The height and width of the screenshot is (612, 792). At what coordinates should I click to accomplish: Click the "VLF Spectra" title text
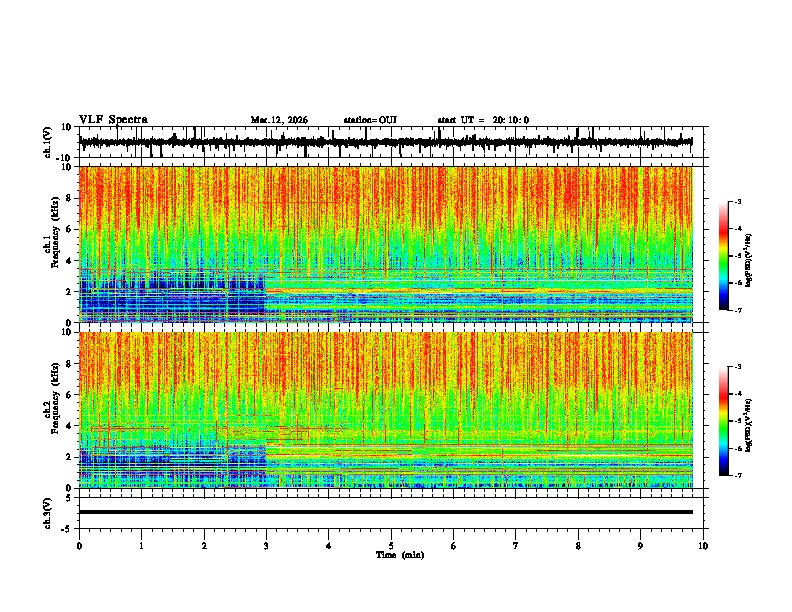[x=113, y=120]
